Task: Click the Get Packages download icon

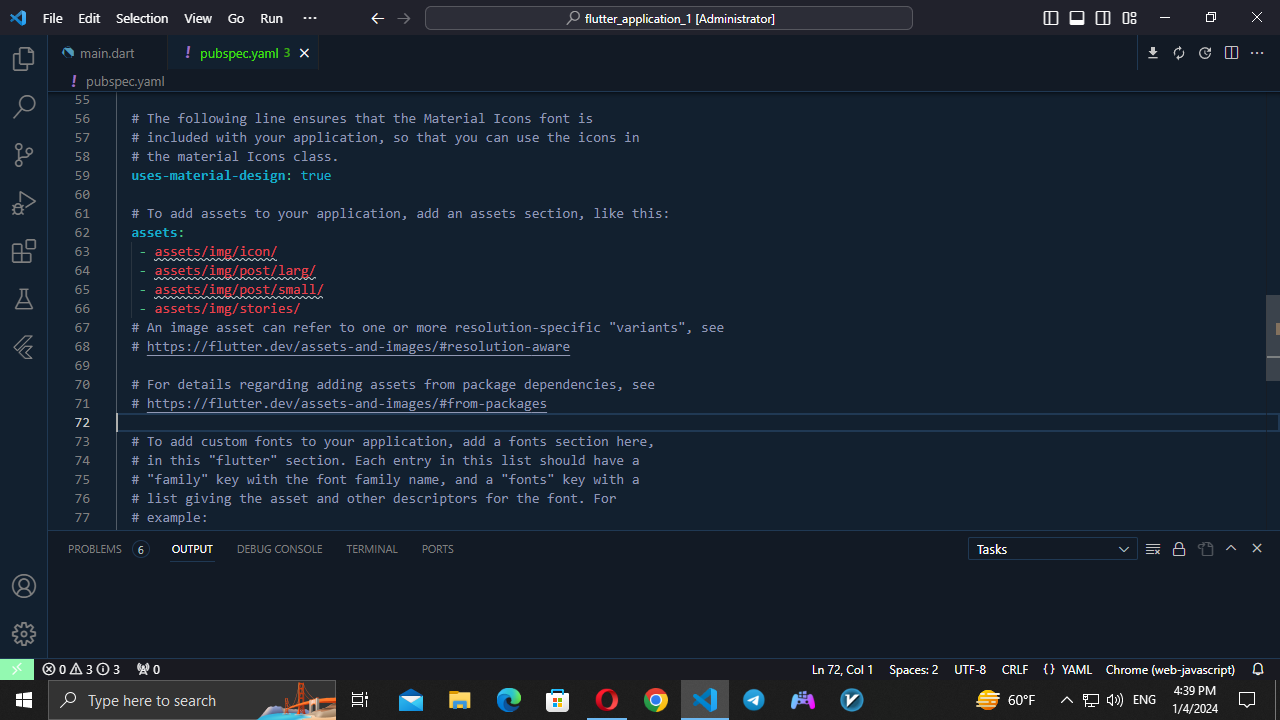Action: [1153, 53]
